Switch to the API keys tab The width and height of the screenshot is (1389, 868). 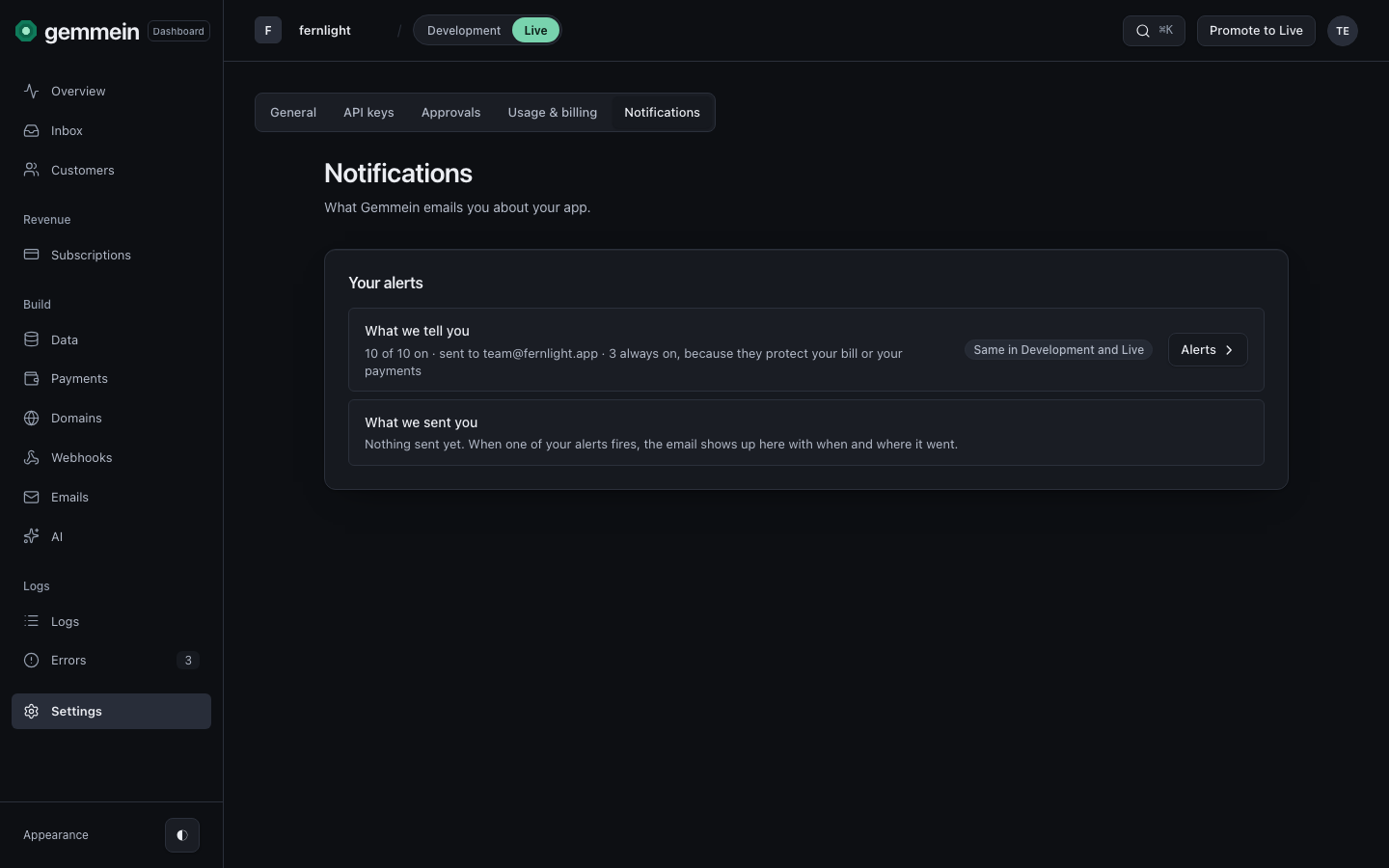pyautogui.click(x=368, y=113)
